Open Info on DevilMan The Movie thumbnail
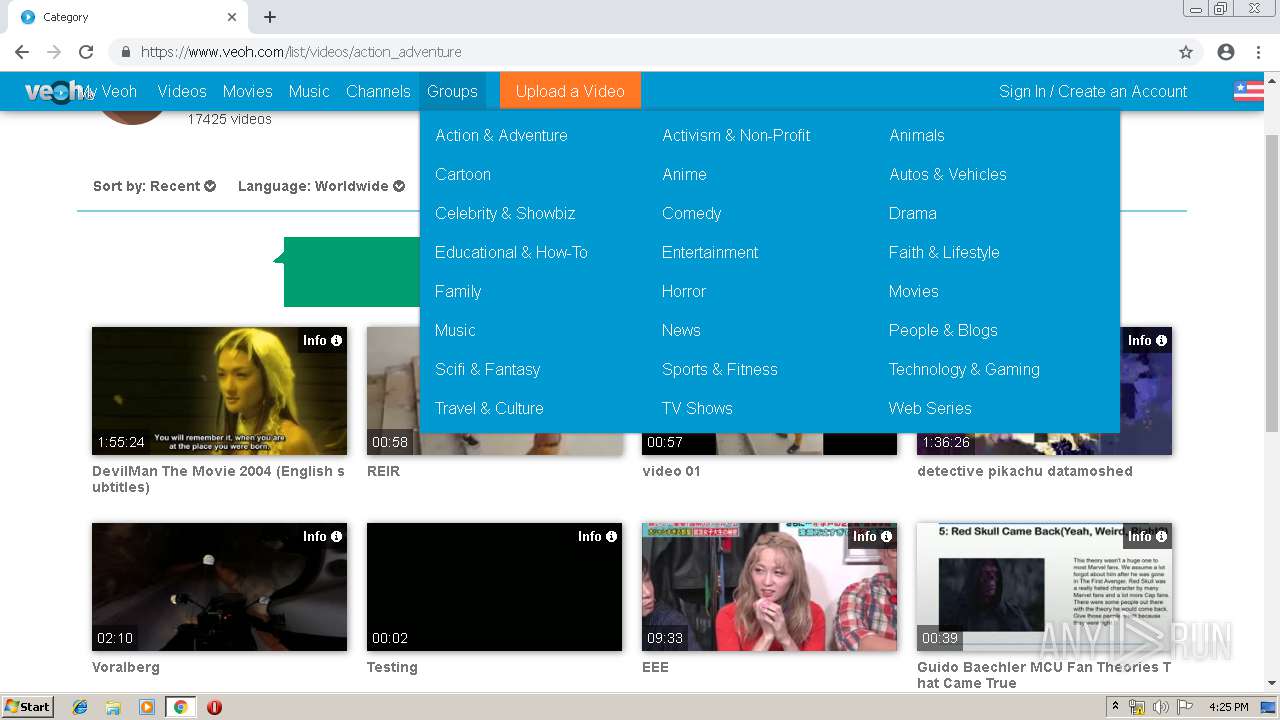Image resolution: width=1280 pixels, height=720 pixels. (322, 340)
